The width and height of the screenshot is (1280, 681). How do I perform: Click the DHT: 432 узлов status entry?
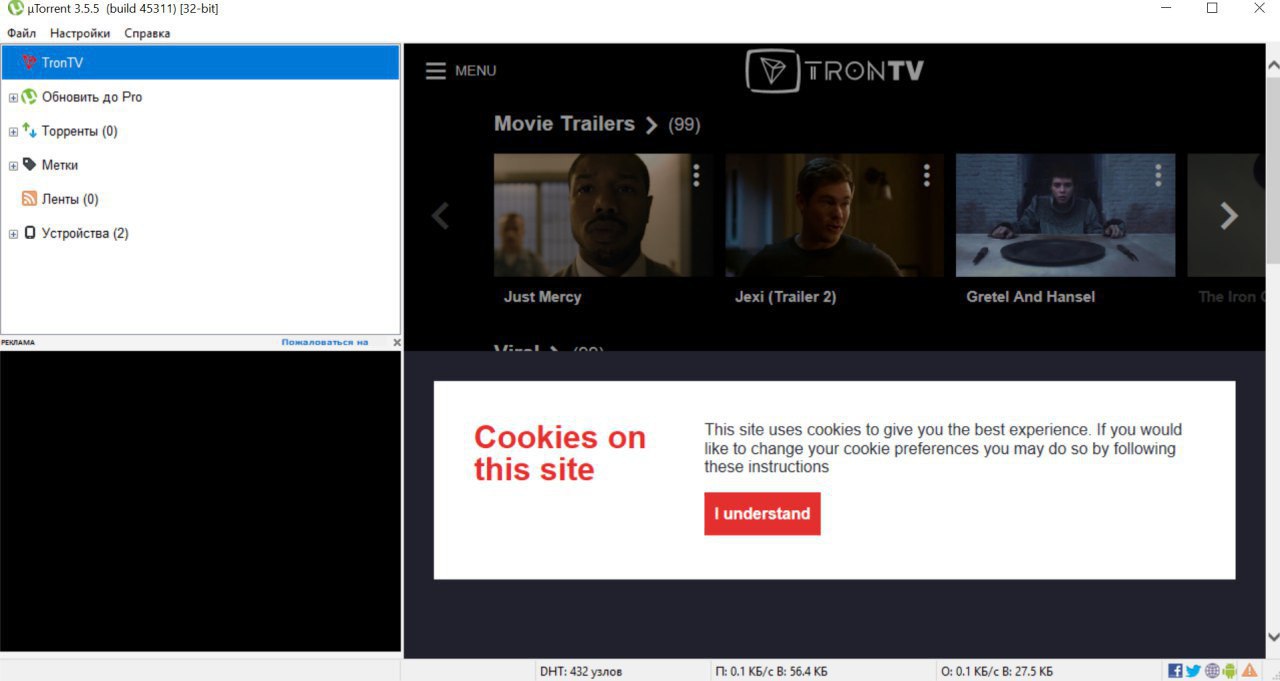coord(580,671)
